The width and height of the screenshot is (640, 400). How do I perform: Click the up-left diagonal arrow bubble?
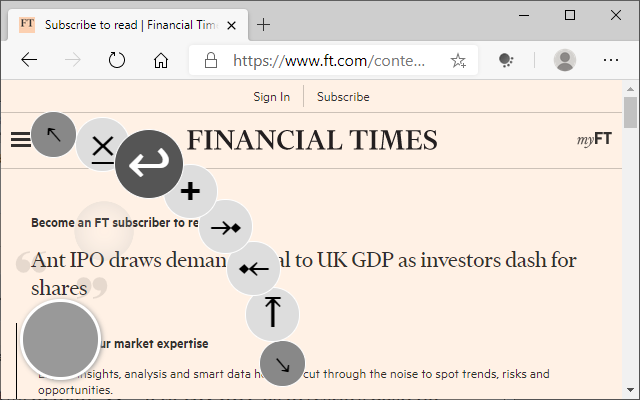(53, 134)
